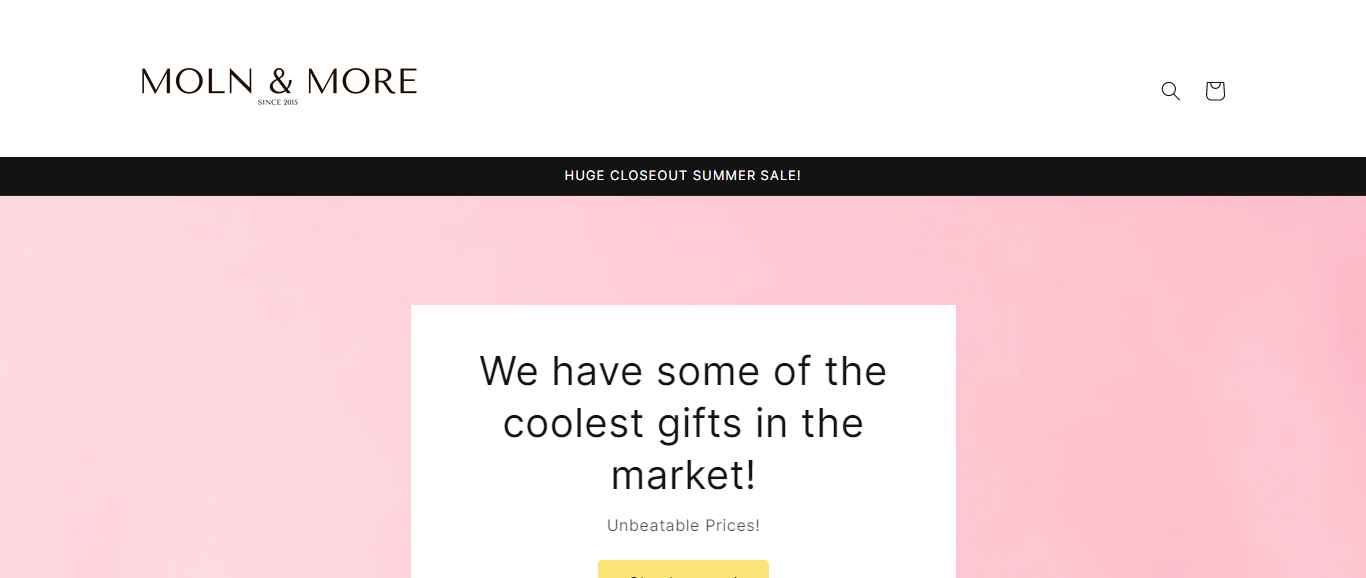Screen dimensions: 1366x578
Task: Click pink banner area right of white card
Action: 1160,420
